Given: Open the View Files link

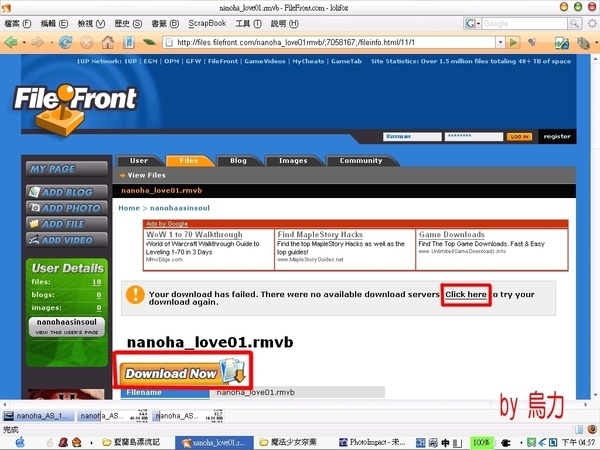Looking at the screenshot, I should (147, 175).
